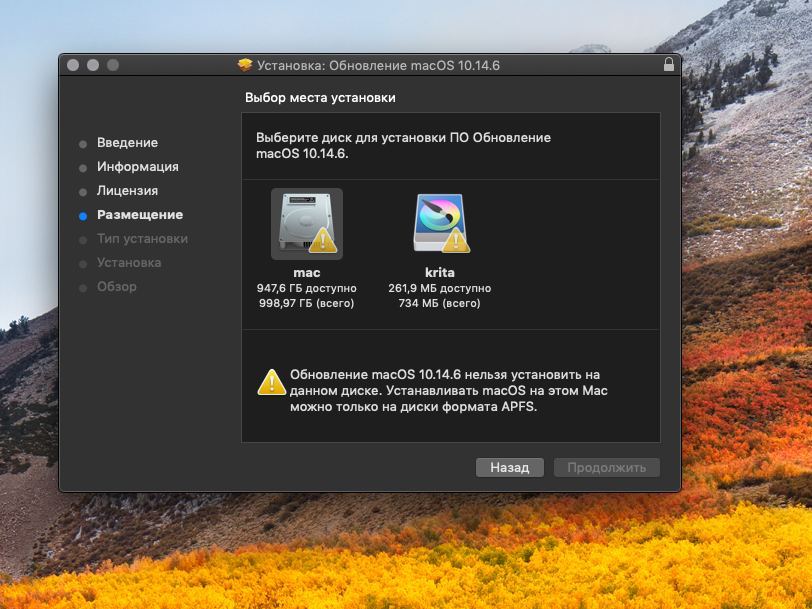Select the krita disk image icon
Screen dimensions: 812x609
pos(440,223)
